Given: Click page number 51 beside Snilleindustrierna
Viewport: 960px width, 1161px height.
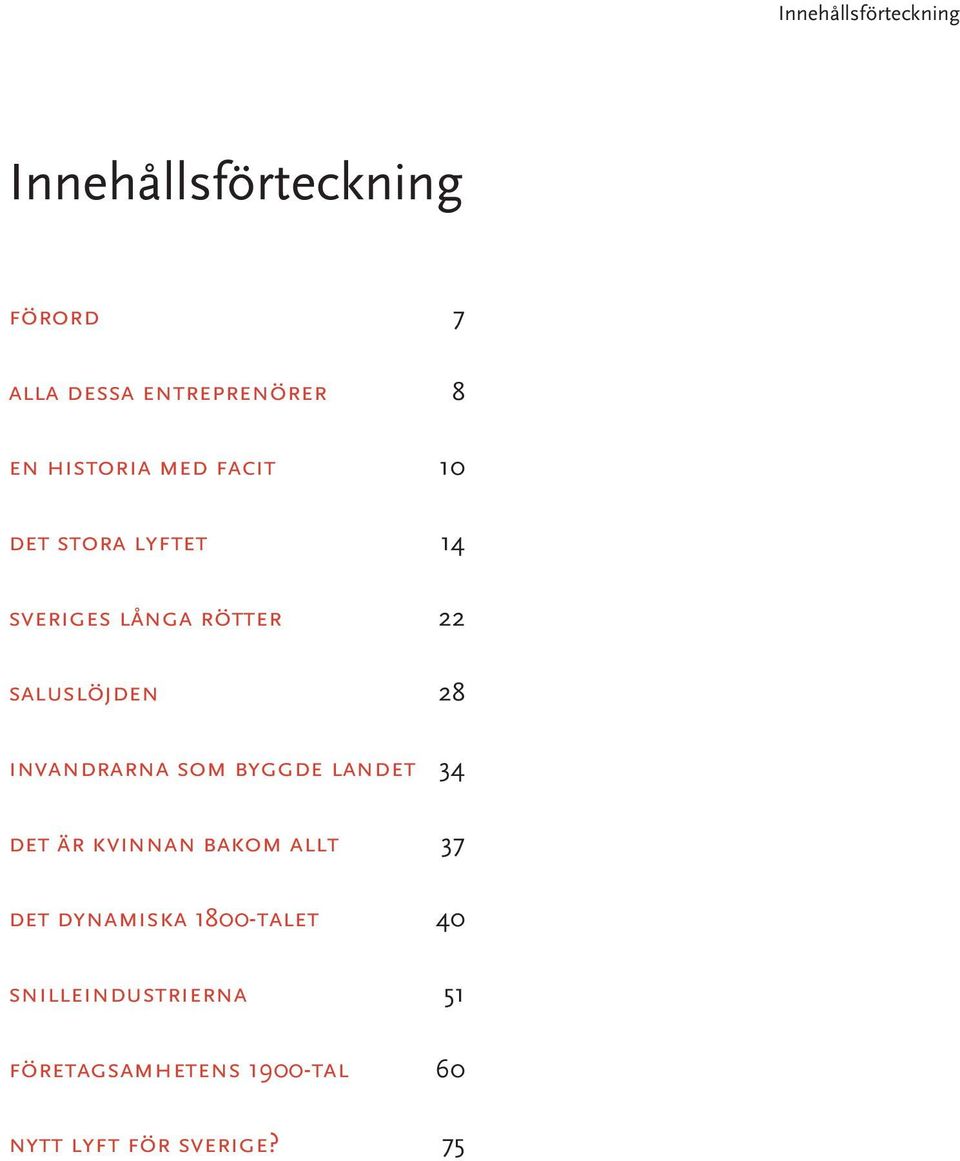Looking at the screenshot, I should pyautogui.click(x=454, y=997).
